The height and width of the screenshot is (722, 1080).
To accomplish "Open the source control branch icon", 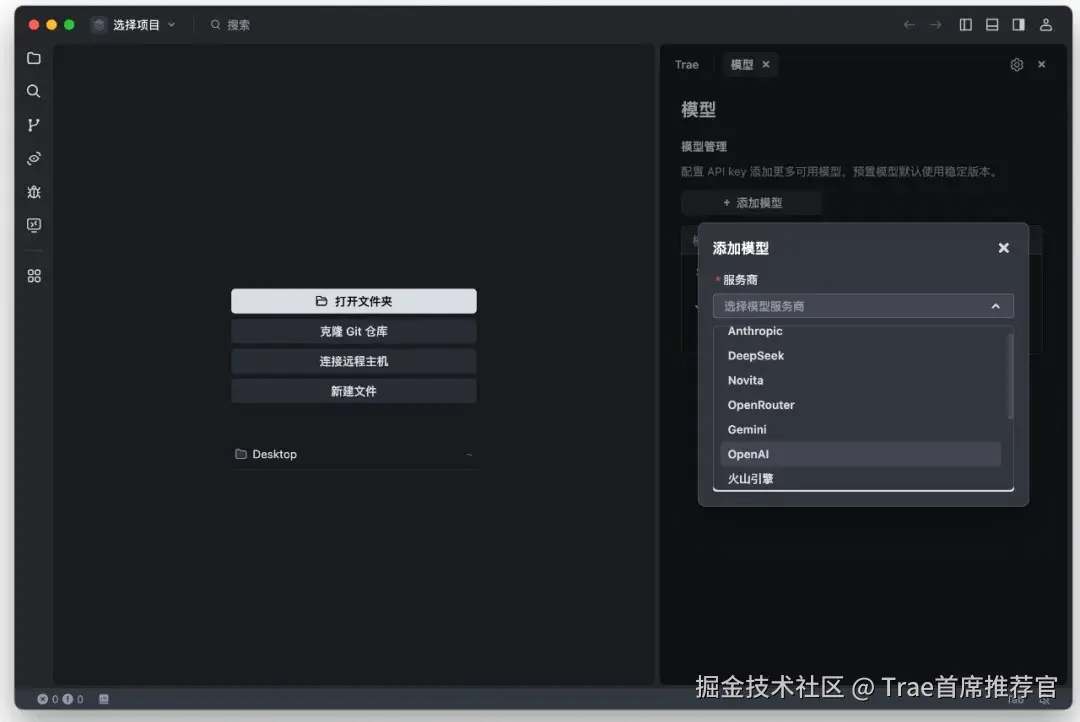I will (33, 125).
